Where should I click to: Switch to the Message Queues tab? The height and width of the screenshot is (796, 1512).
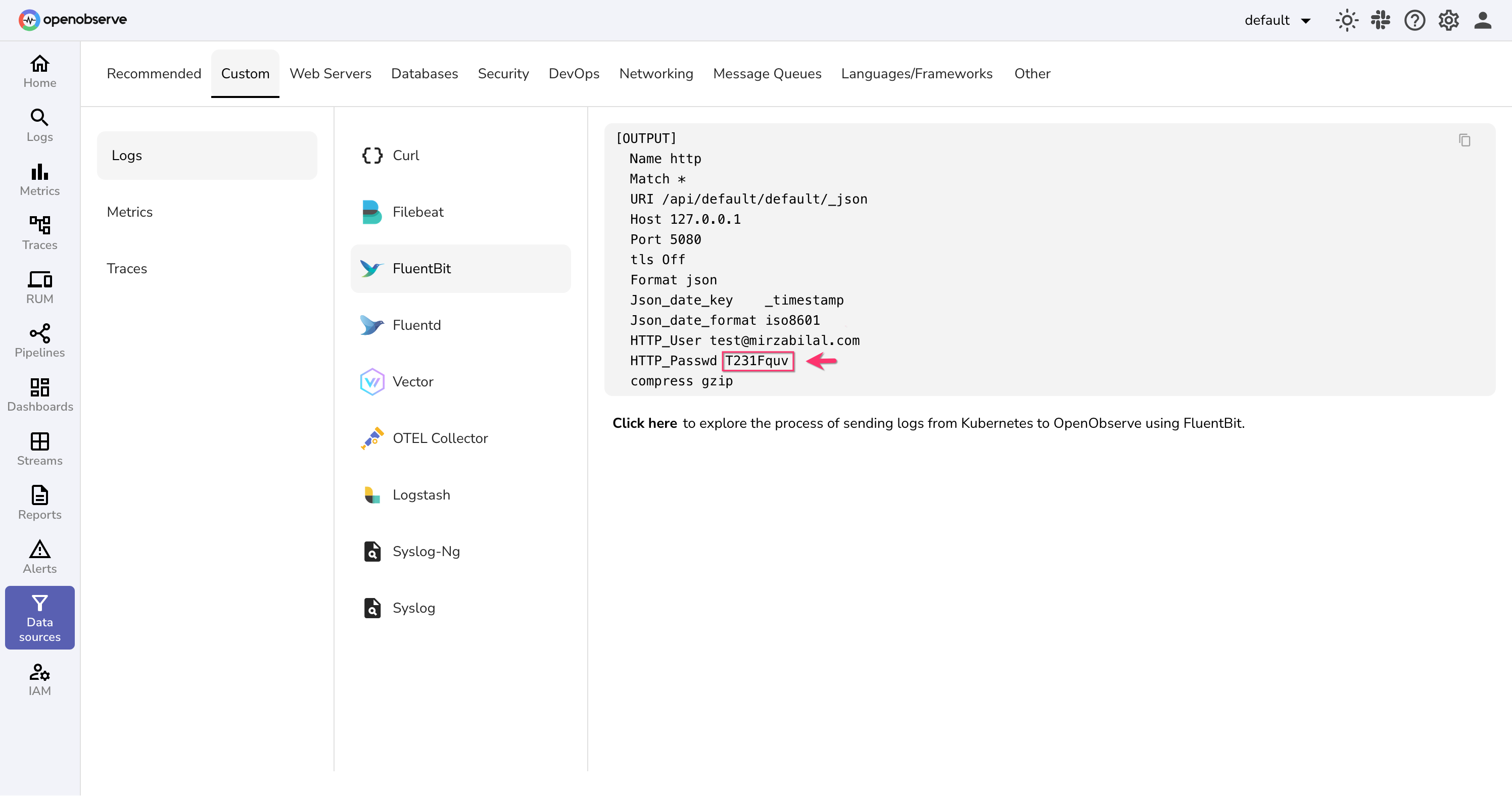pos(767,73)
